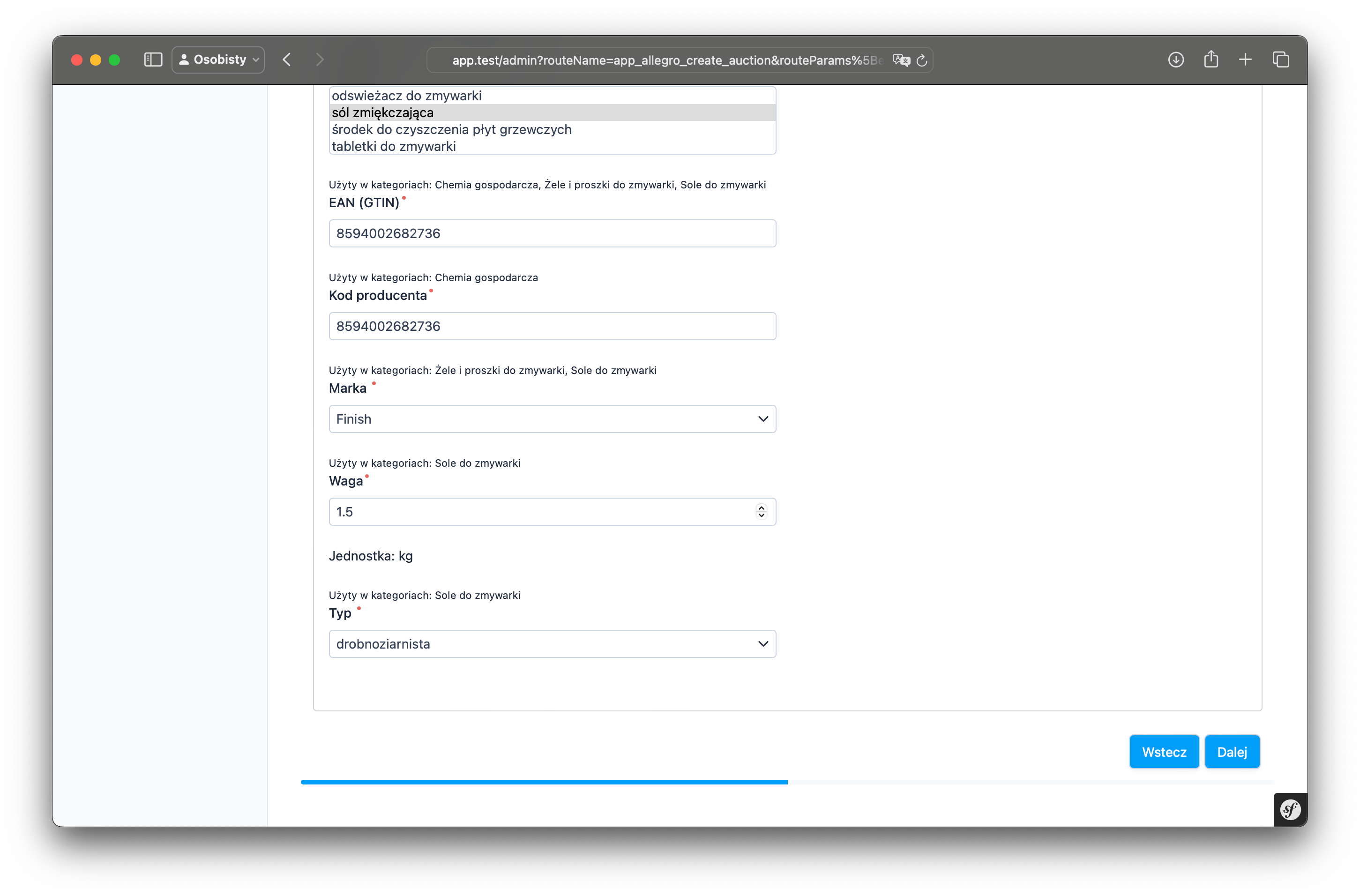Click the Jednostka: kg text
Image resolution: width=1360 pixels, height=896 pixels.
click(x=371, y=556)
